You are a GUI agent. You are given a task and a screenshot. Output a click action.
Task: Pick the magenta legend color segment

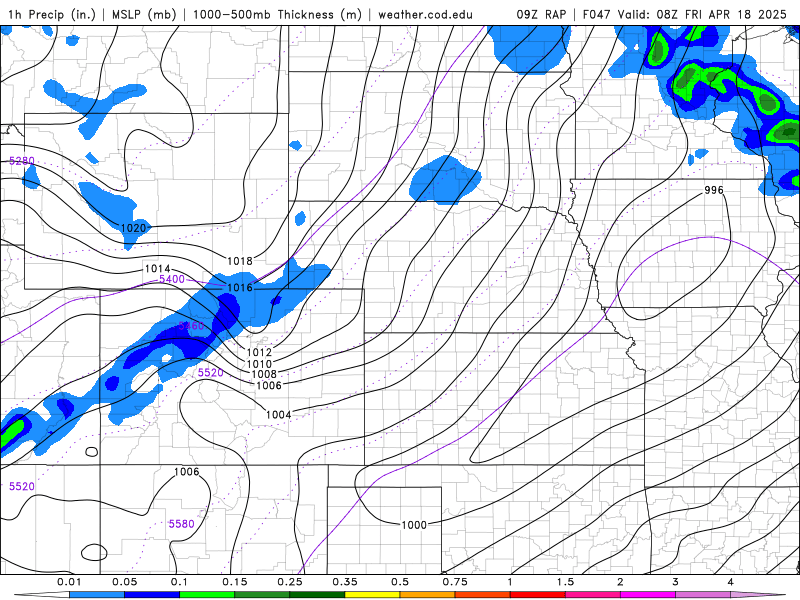648,595
